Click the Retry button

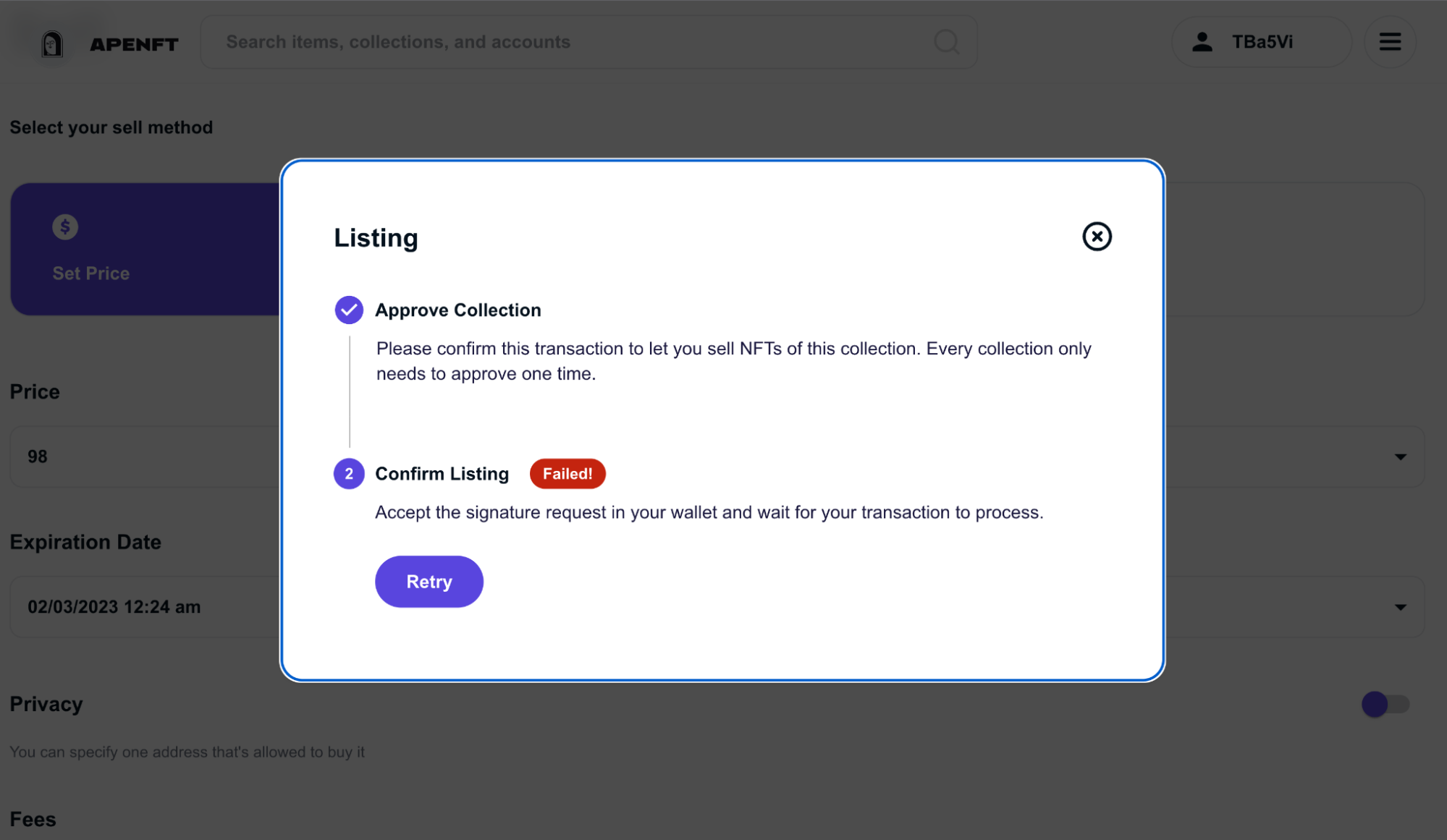tap(429, 582)
